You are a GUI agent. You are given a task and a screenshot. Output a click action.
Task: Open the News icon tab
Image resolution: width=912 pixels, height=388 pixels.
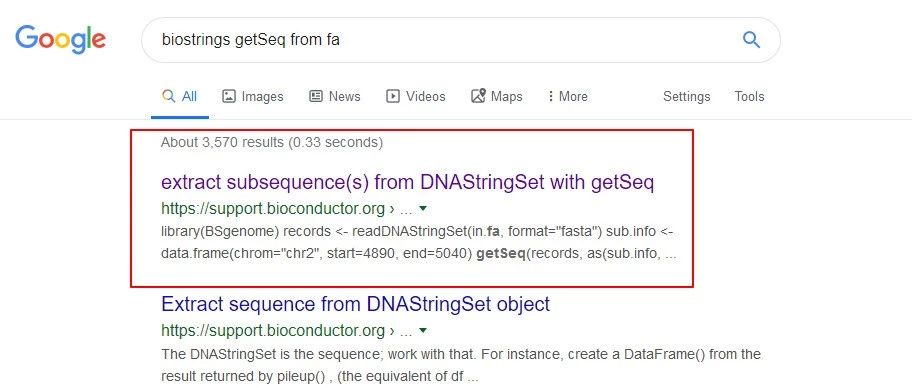334,97
